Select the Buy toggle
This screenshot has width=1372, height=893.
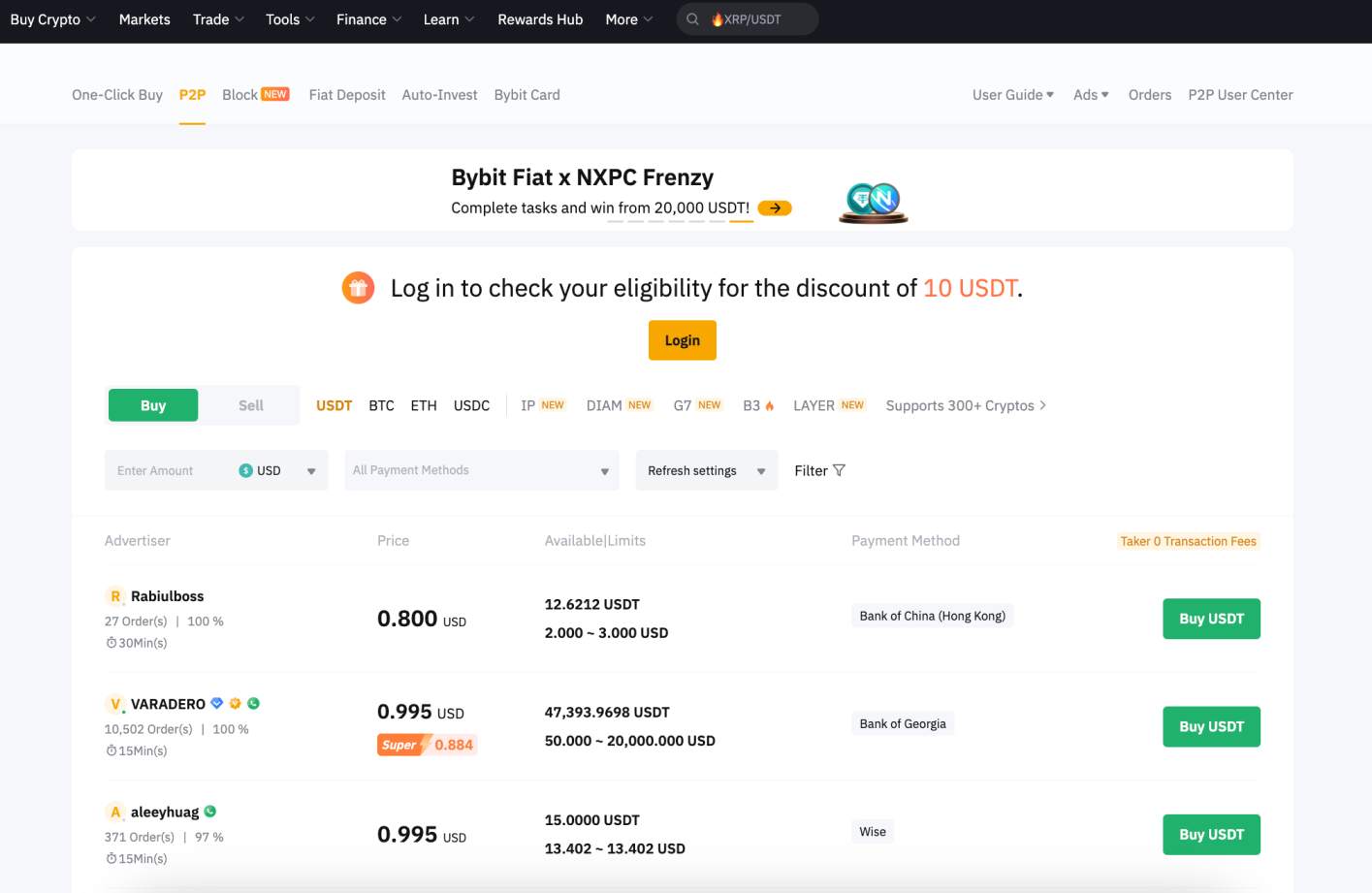point(153,405)
